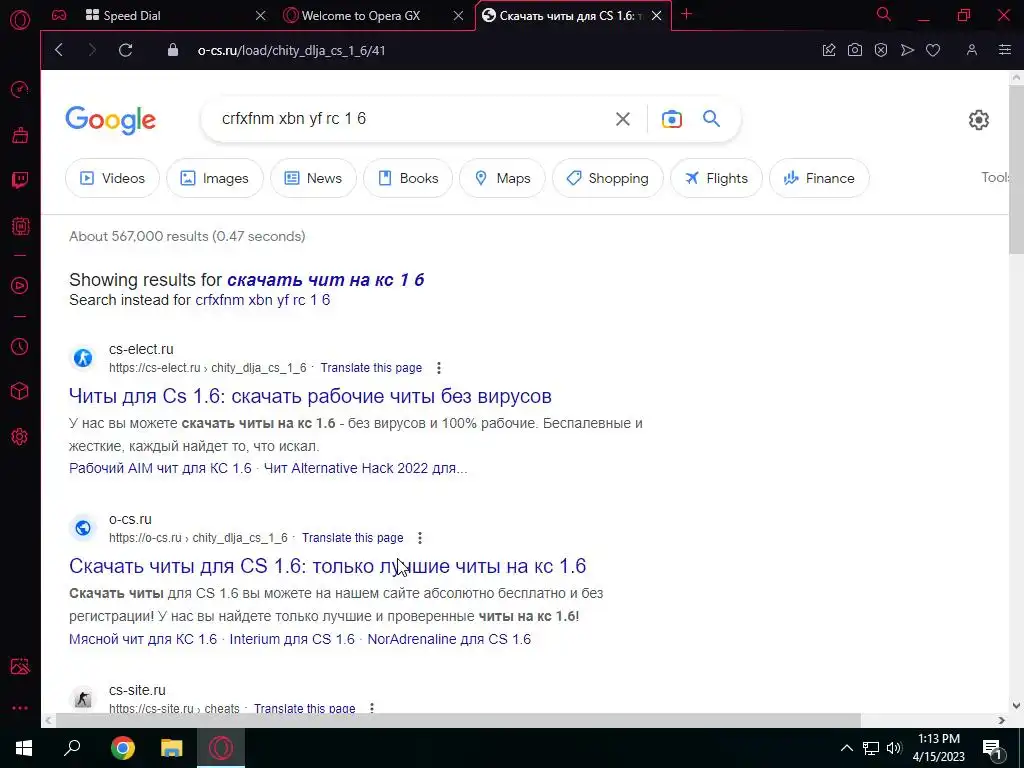Viewport: 1024px width, 768px height.
Task: Open more options for cs-site.ru result
Action: (x=372, y=708)
